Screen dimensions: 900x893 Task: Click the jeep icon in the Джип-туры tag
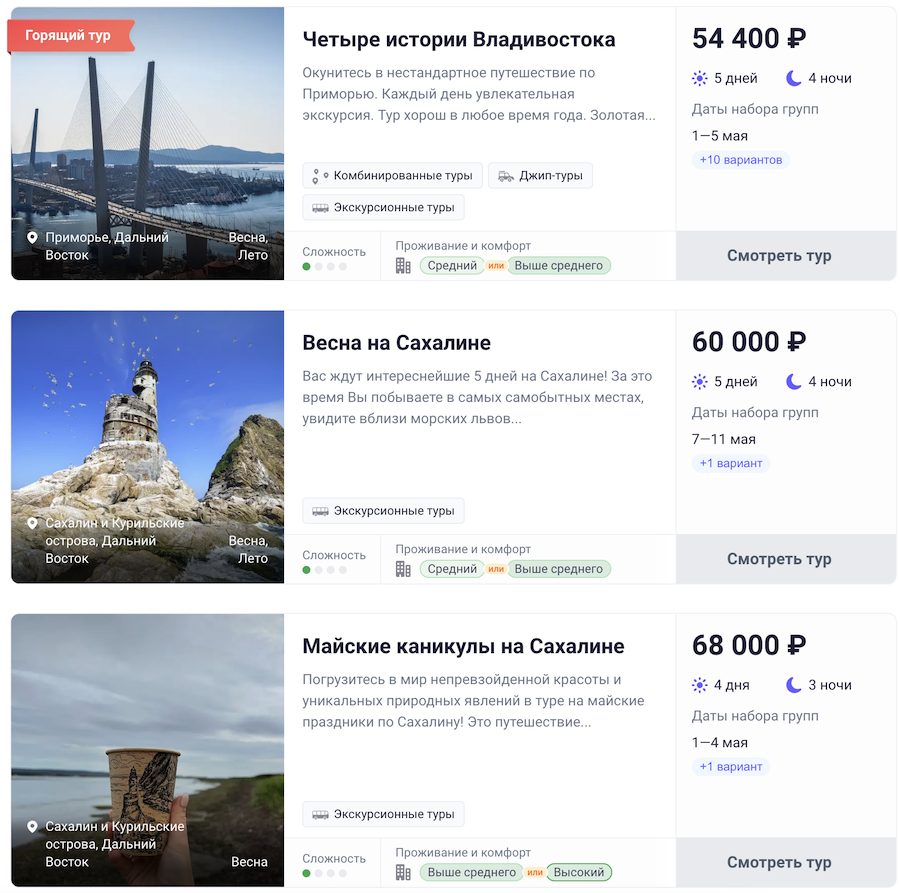pyautogui.click(x=506, y=176)
